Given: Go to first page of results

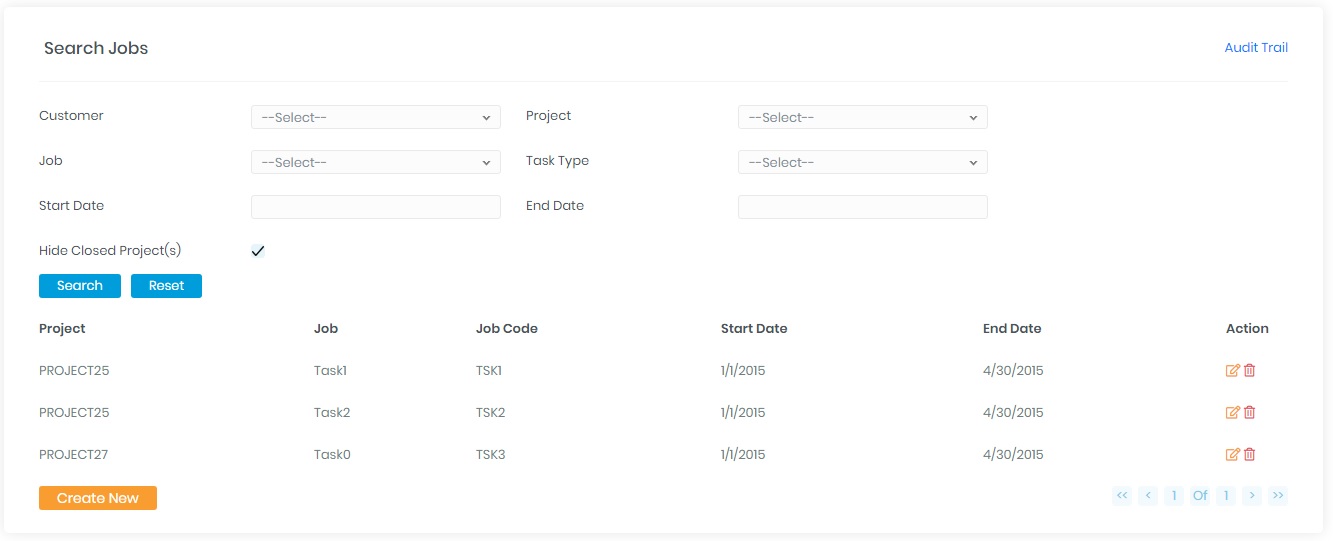Looking at the screenshot, I should [1122, 496].
